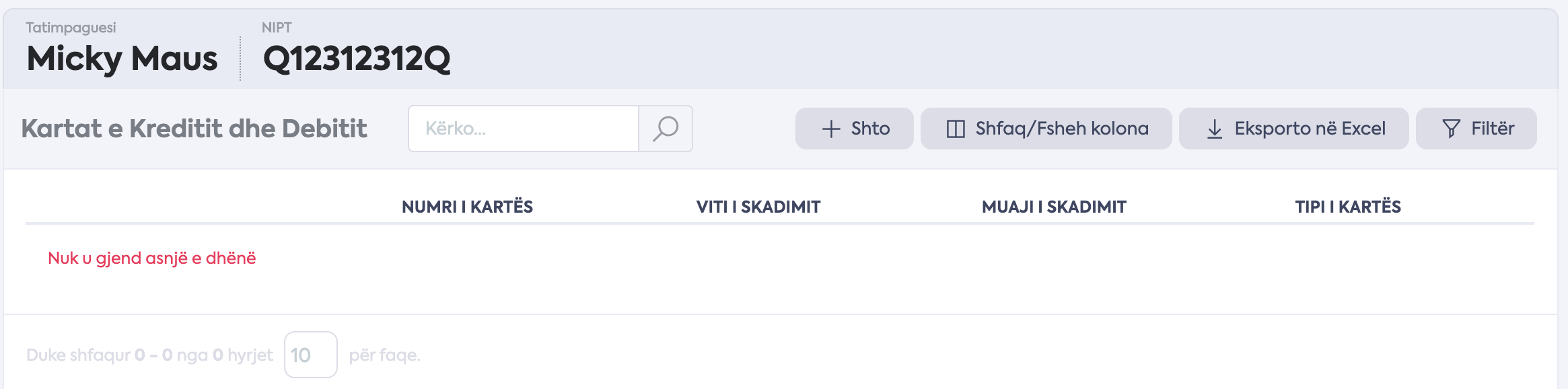This screenshot has width=1568, height=389.
Task: Click the NIPT value Q12312312Q
Action: coord(356,59)
